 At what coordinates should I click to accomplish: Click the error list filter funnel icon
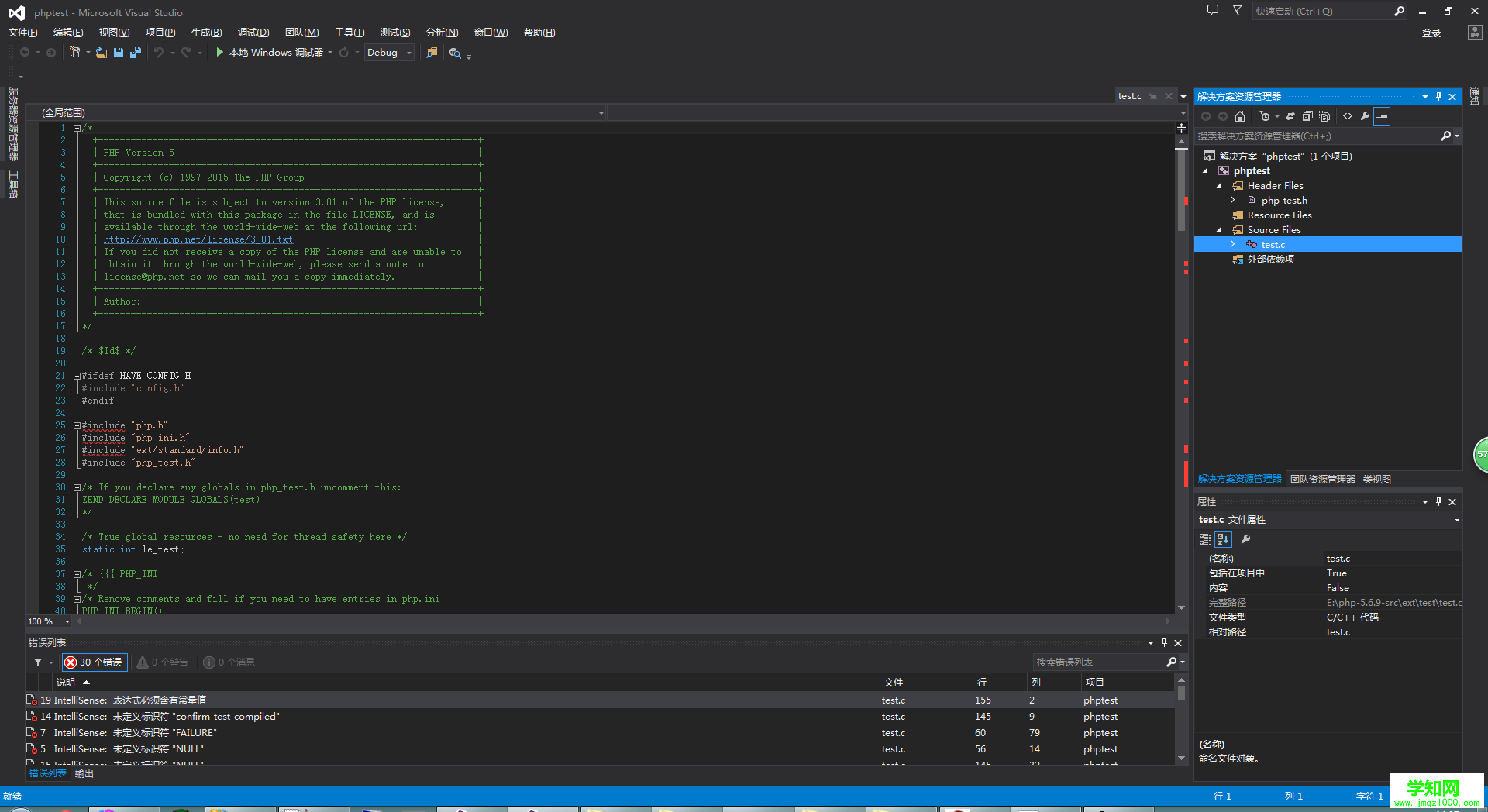[38, 662]
